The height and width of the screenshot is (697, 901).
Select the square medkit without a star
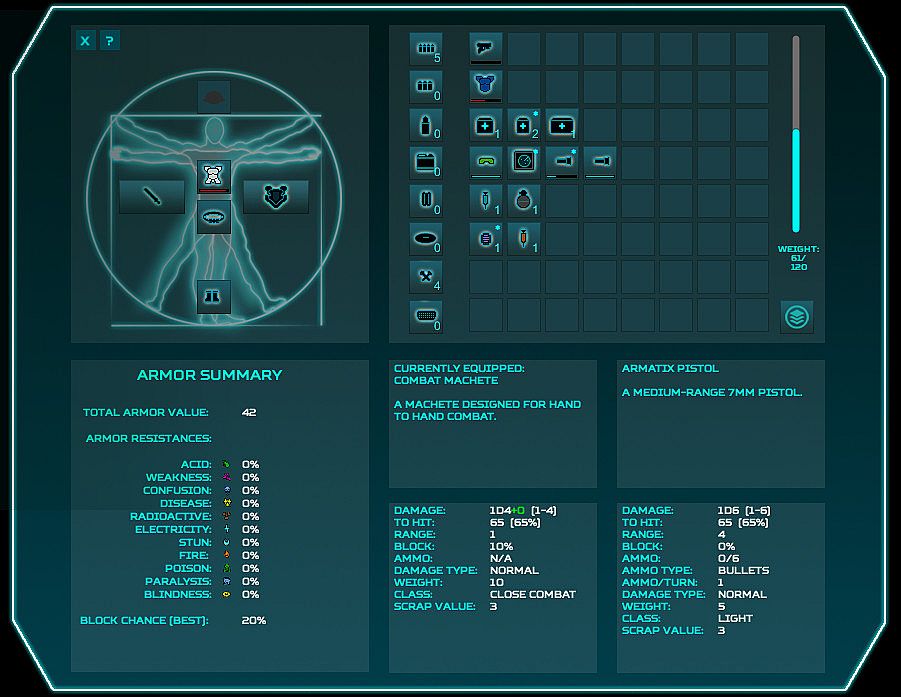click(486, 125)
